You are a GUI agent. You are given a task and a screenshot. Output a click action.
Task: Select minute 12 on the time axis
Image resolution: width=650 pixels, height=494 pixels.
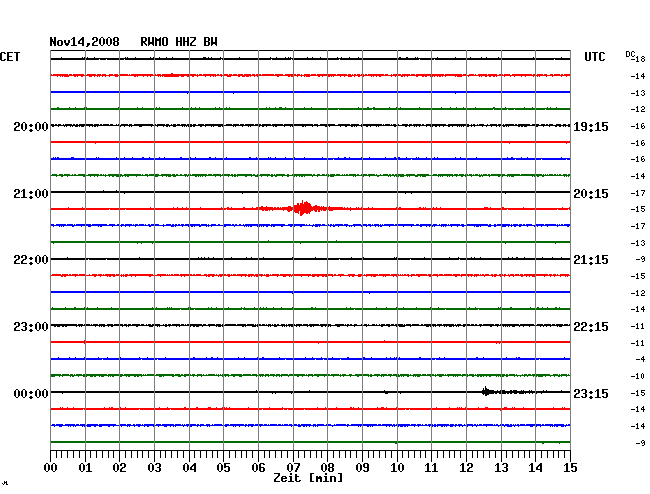466,467
